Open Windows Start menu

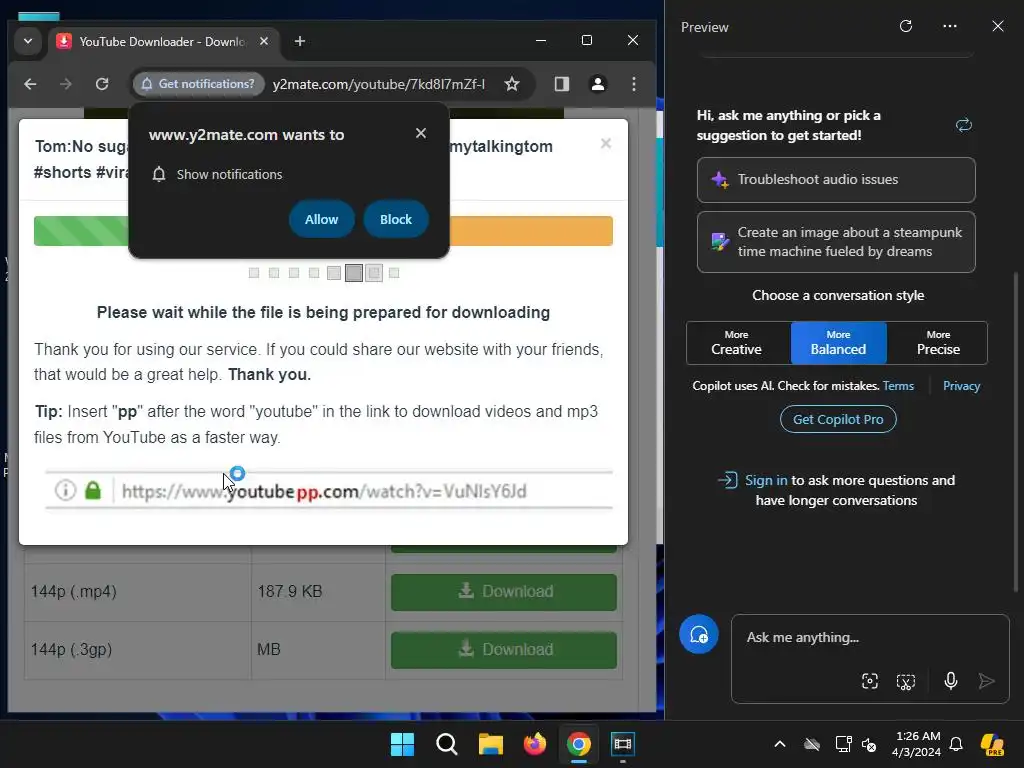pyautogui.click(x=402, y=744)
